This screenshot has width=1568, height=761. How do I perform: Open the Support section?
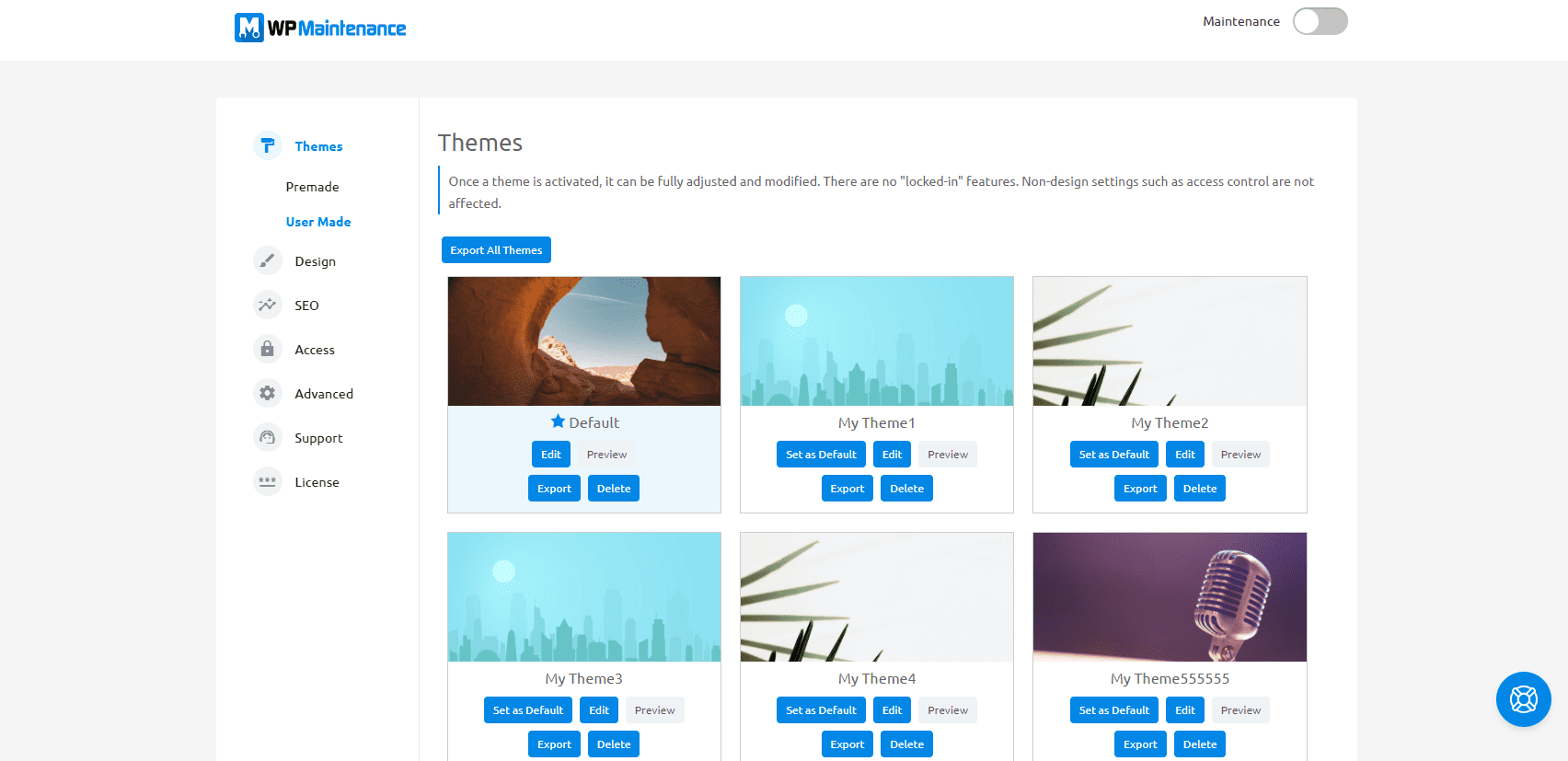pos(318,438)
